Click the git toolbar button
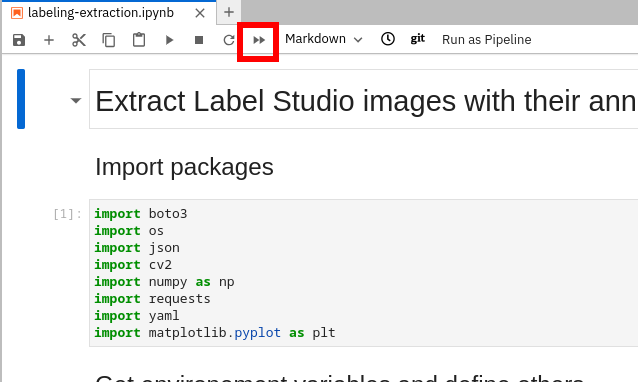The height and width of the screenshot is (382, 638). pos(417,39)
